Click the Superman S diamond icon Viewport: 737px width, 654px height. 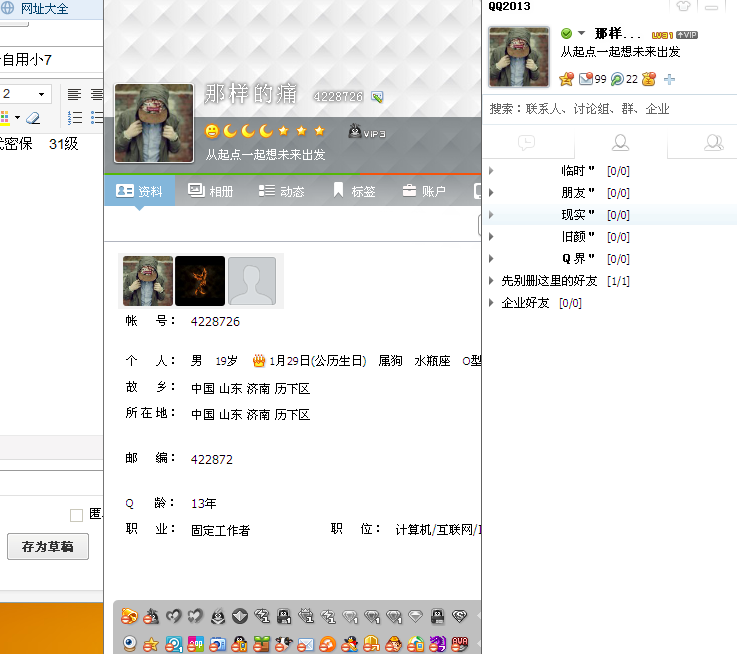coord(459,616)
